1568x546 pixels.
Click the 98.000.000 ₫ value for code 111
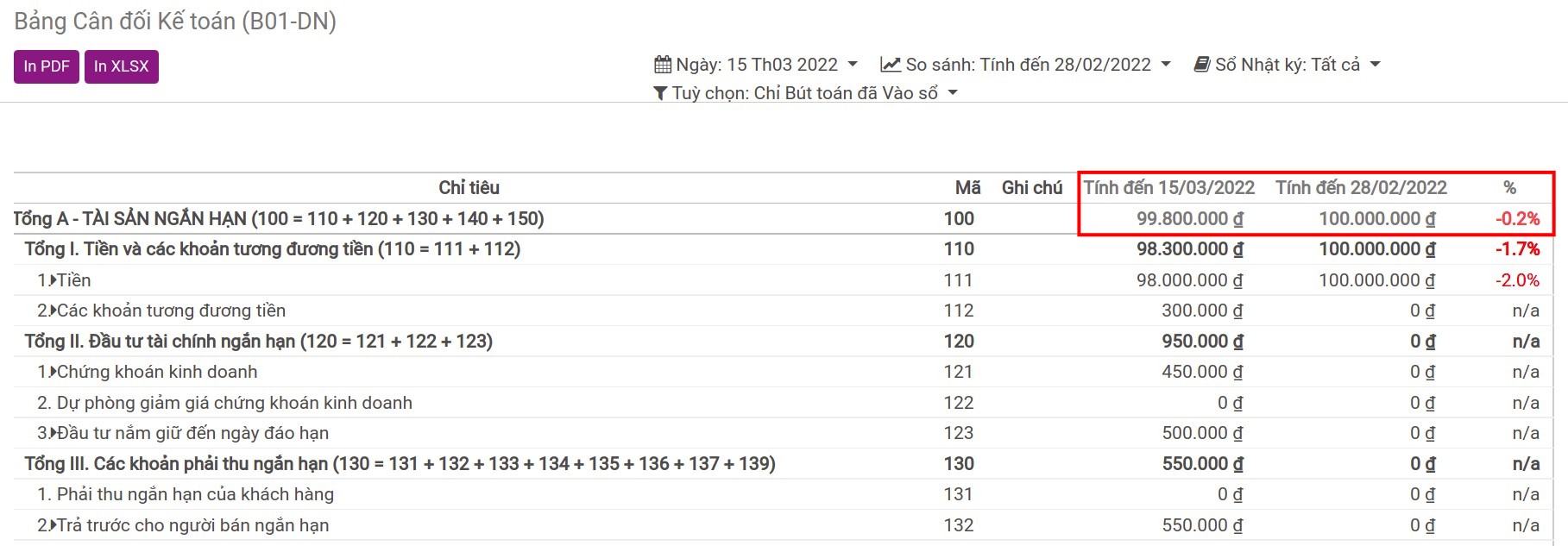pos(1190,280)
